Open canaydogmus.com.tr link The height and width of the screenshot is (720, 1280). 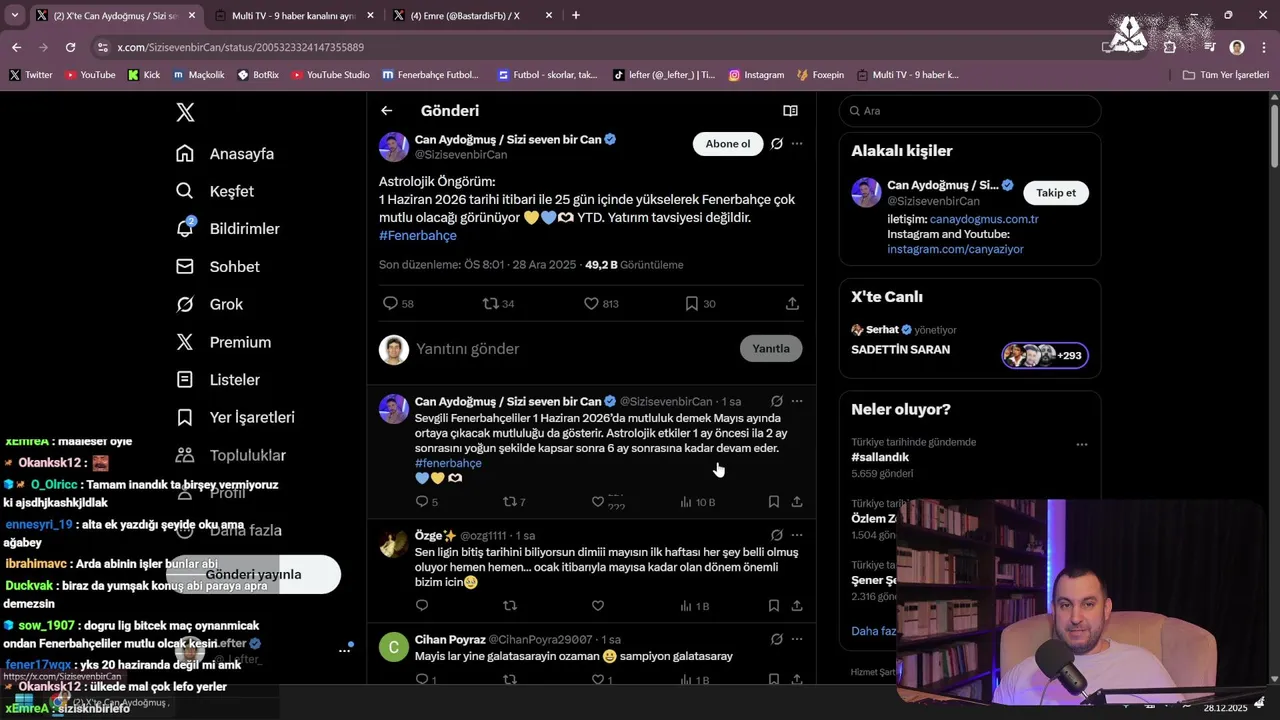point(984,219)
